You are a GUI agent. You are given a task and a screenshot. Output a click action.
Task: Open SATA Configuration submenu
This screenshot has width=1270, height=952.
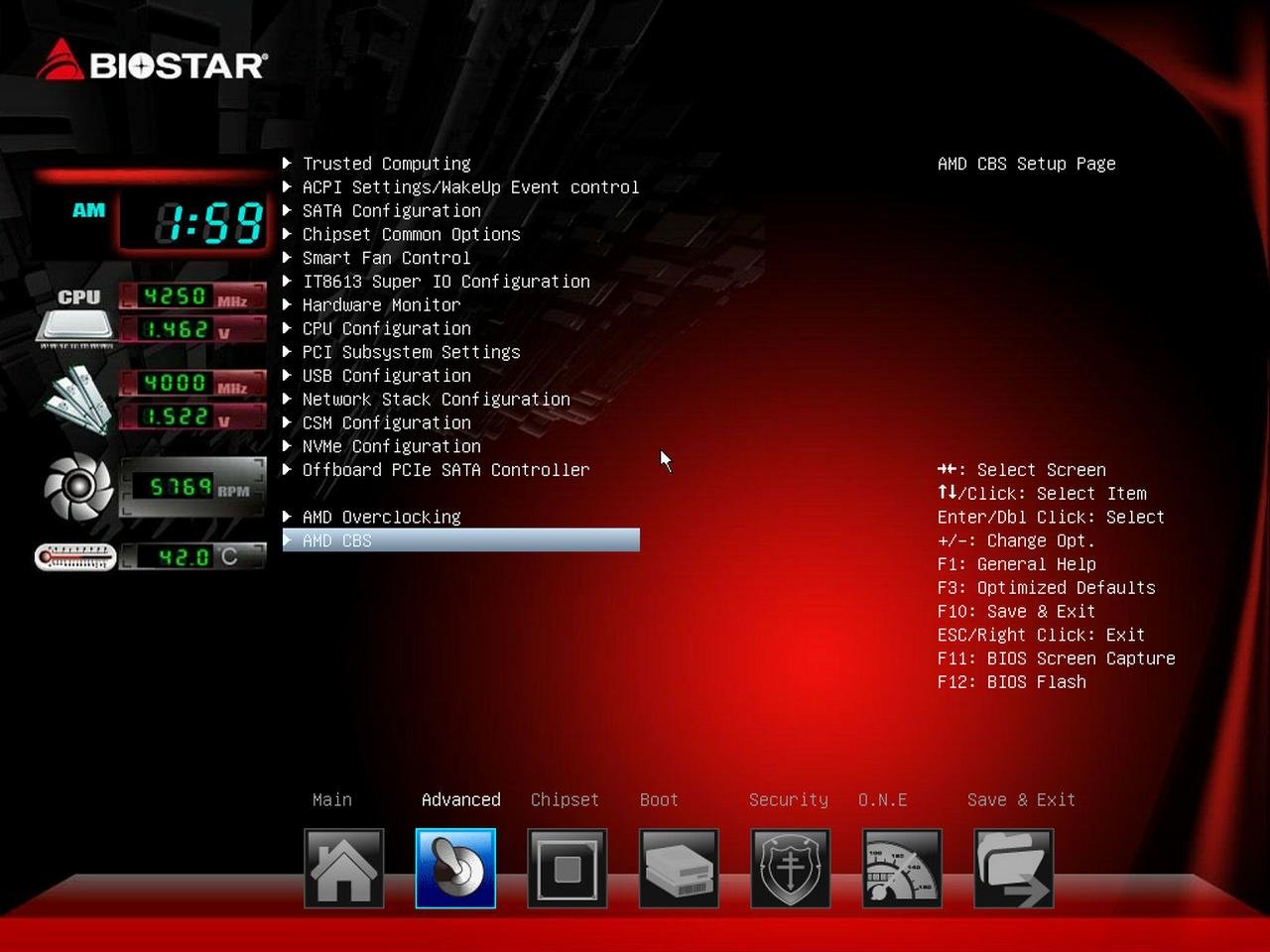click(x=391, y=211)
